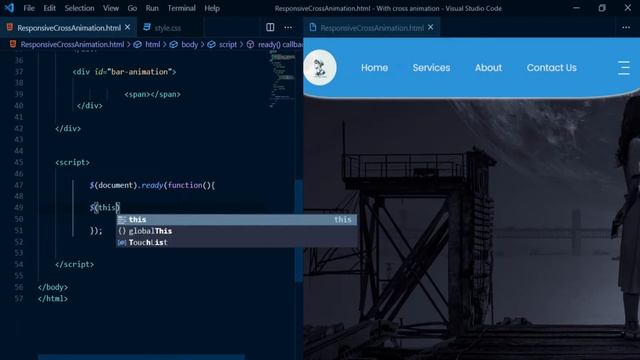
Task: Open the View menu
Action: point(111,8)
